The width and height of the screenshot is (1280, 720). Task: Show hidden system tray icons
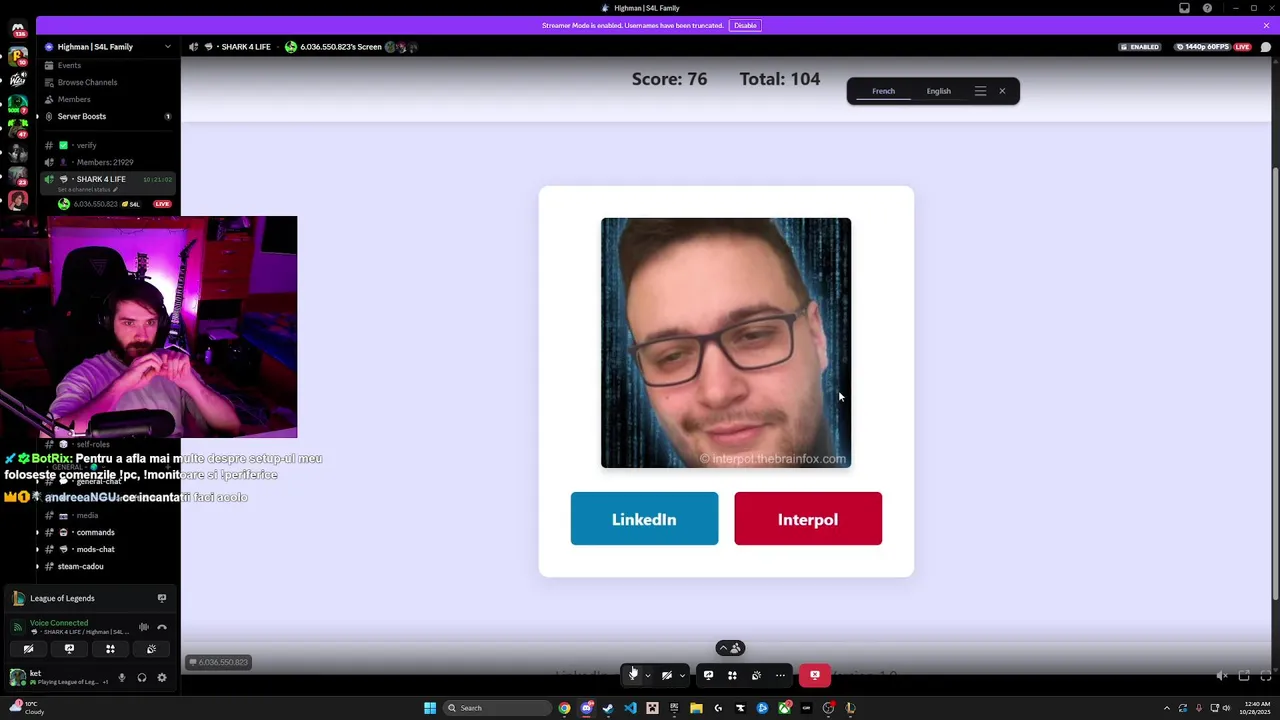pos(1166,708)
